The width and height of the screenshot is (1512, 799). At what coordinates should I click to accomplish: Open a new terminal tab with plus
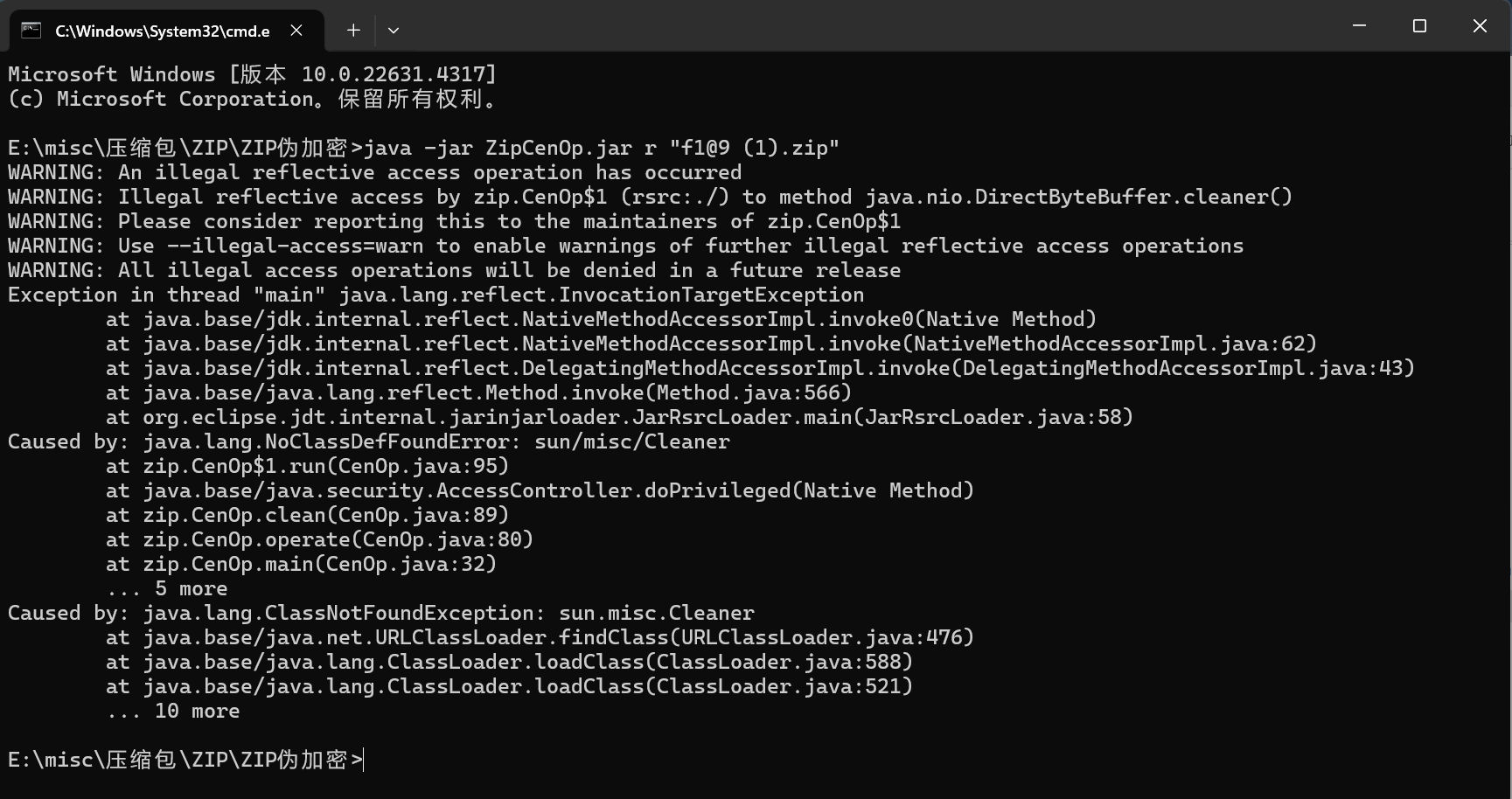click(353, 31)
